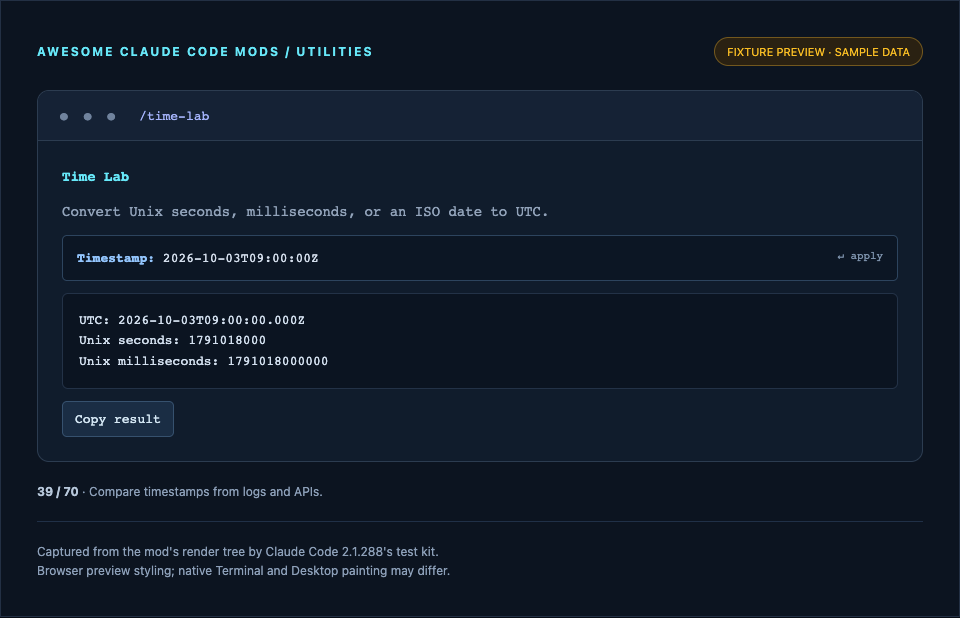Click the Captured from the mod's render tree note
960x618 pixels.
click(x=238, y=552)
